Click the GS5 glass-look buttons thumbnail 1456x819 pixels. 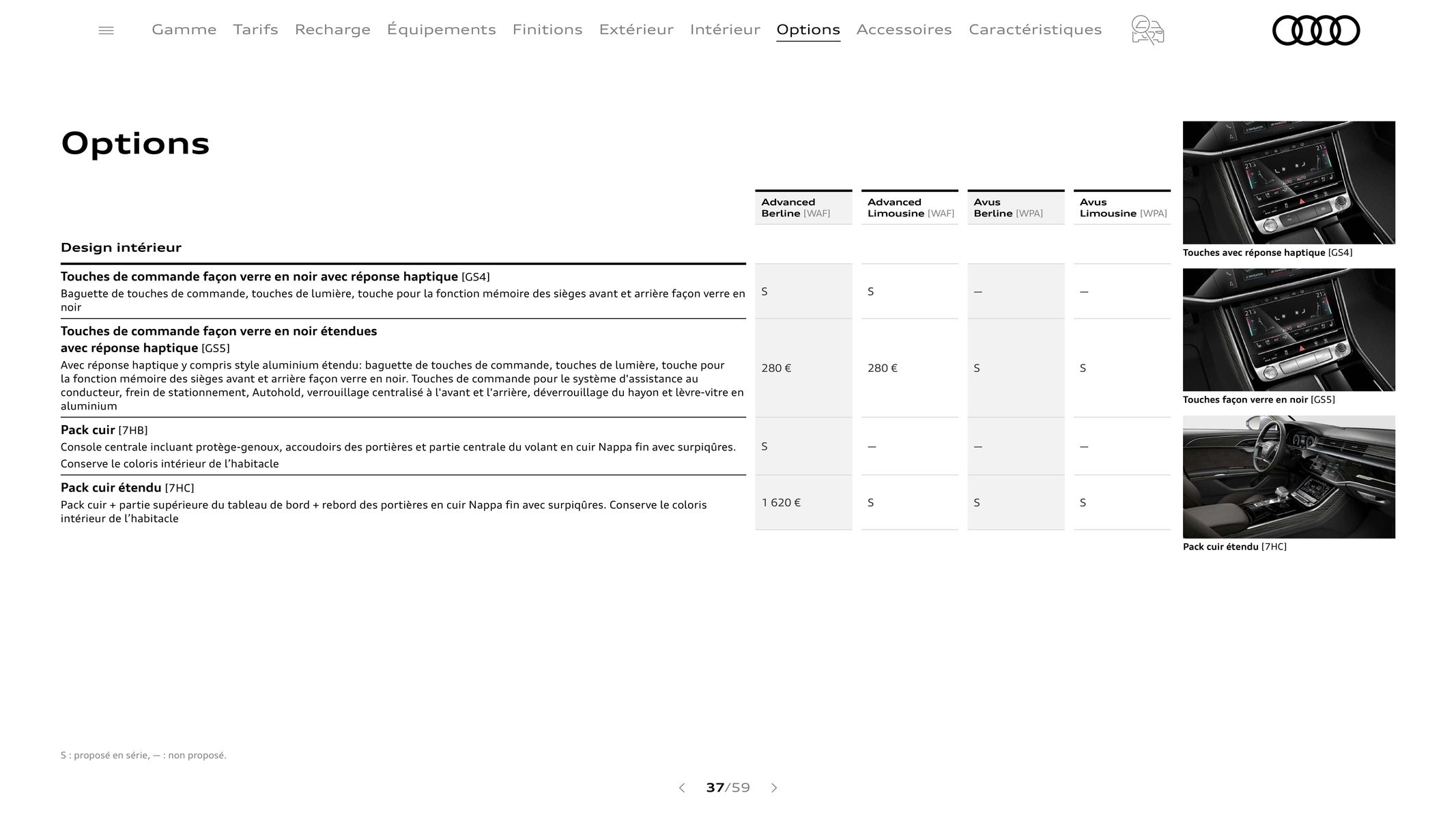pyautogui.click(x=1289, y=330)
